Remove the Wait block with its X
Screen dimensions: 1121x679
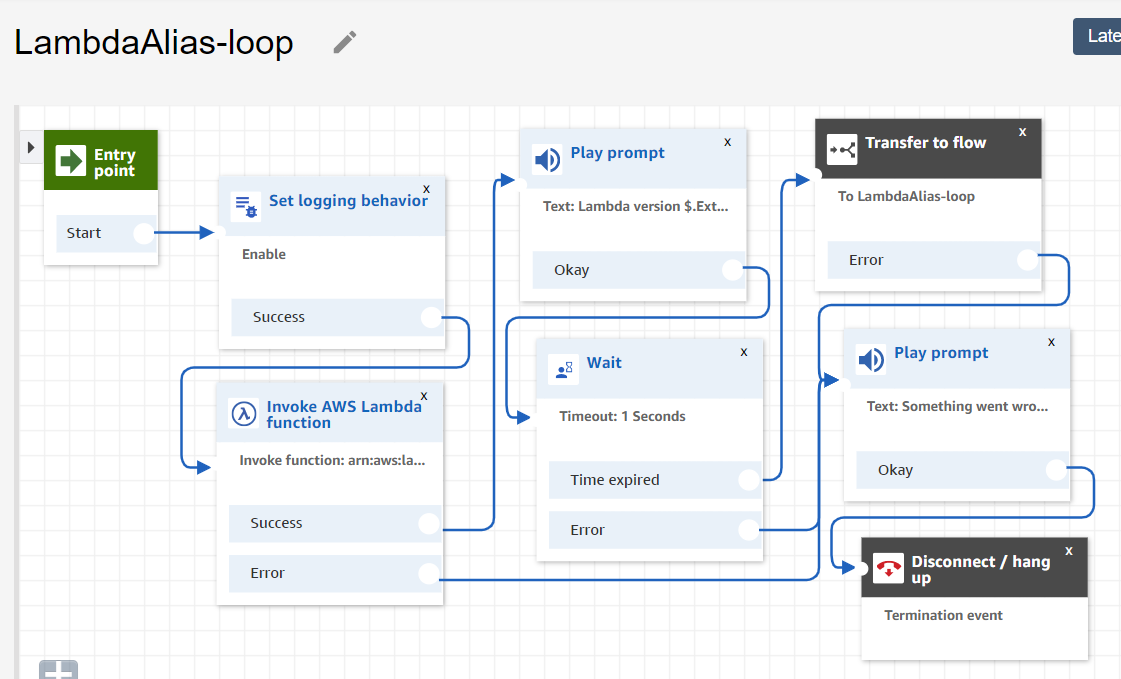click(743, 352)
